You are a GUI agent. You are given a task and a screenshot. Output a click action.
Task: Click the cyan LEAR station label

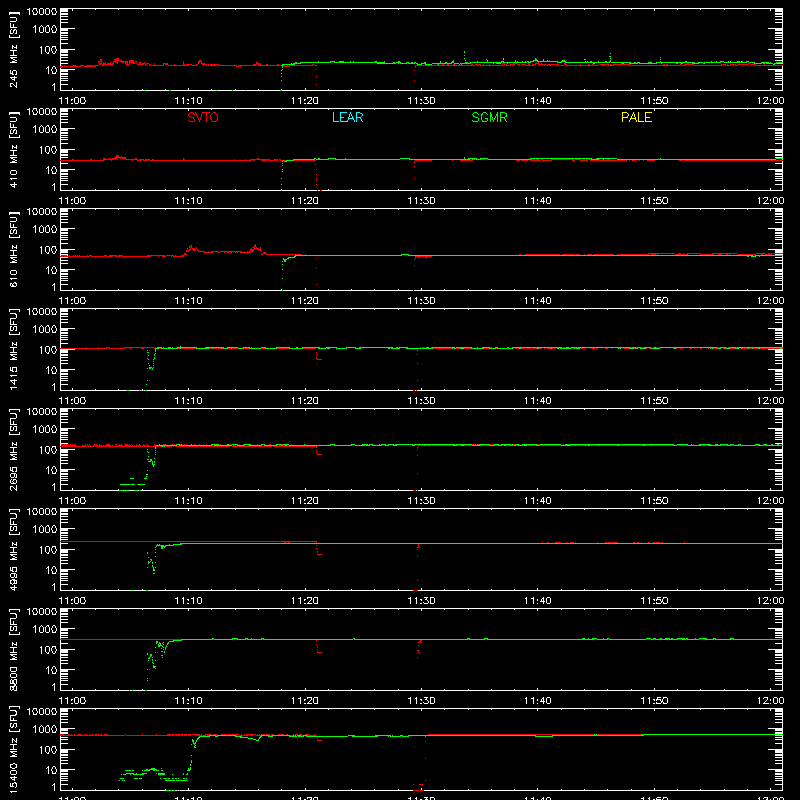click(x=347, y=117)
